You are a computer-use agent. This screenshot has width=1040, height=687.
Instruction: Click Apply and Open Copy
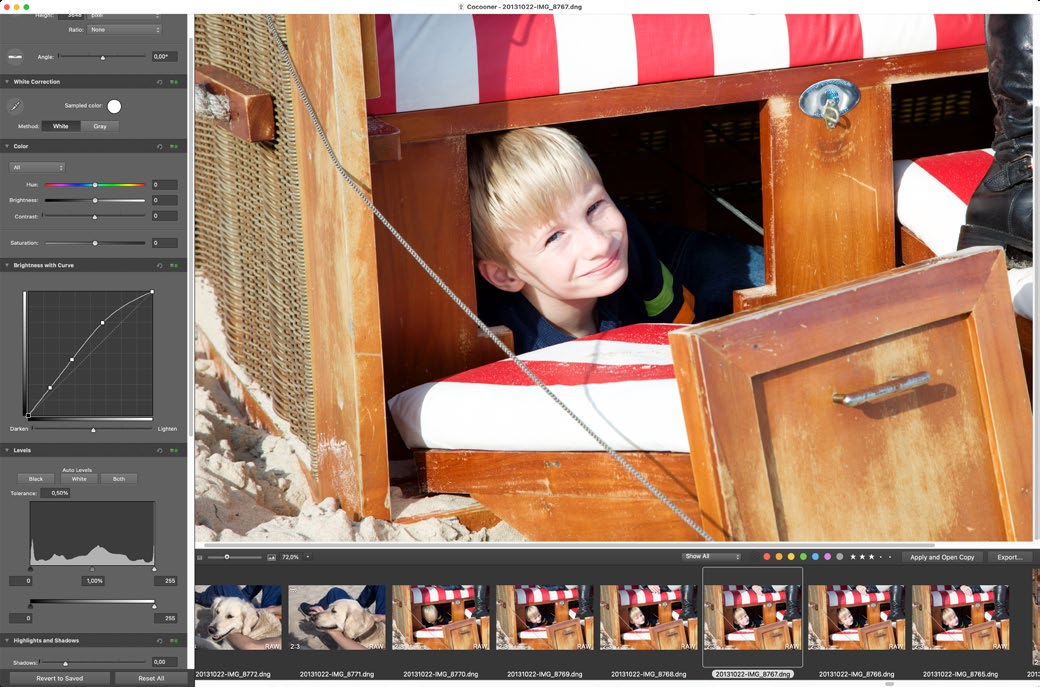click(942, 557)
